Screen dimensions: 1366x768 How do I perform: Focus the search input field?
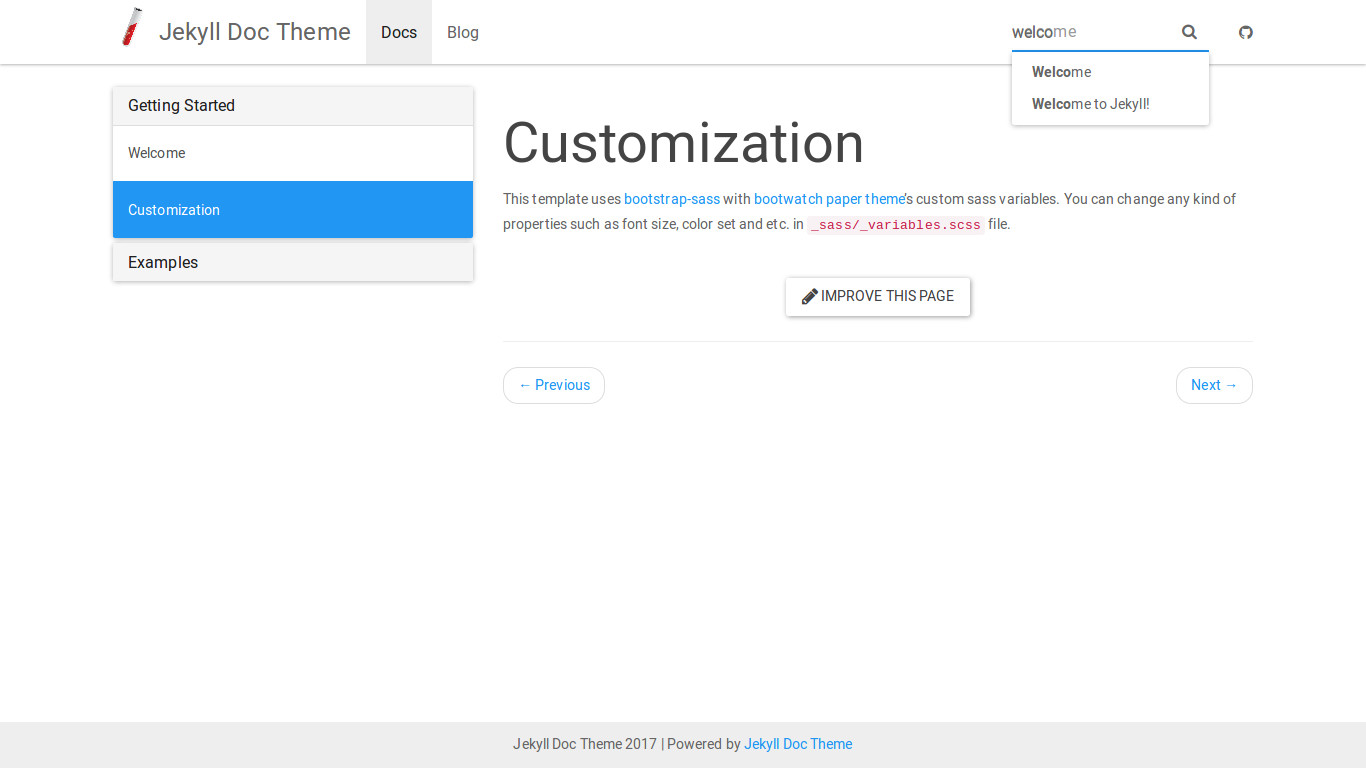pyautogui.click(x=1090, y=32)
